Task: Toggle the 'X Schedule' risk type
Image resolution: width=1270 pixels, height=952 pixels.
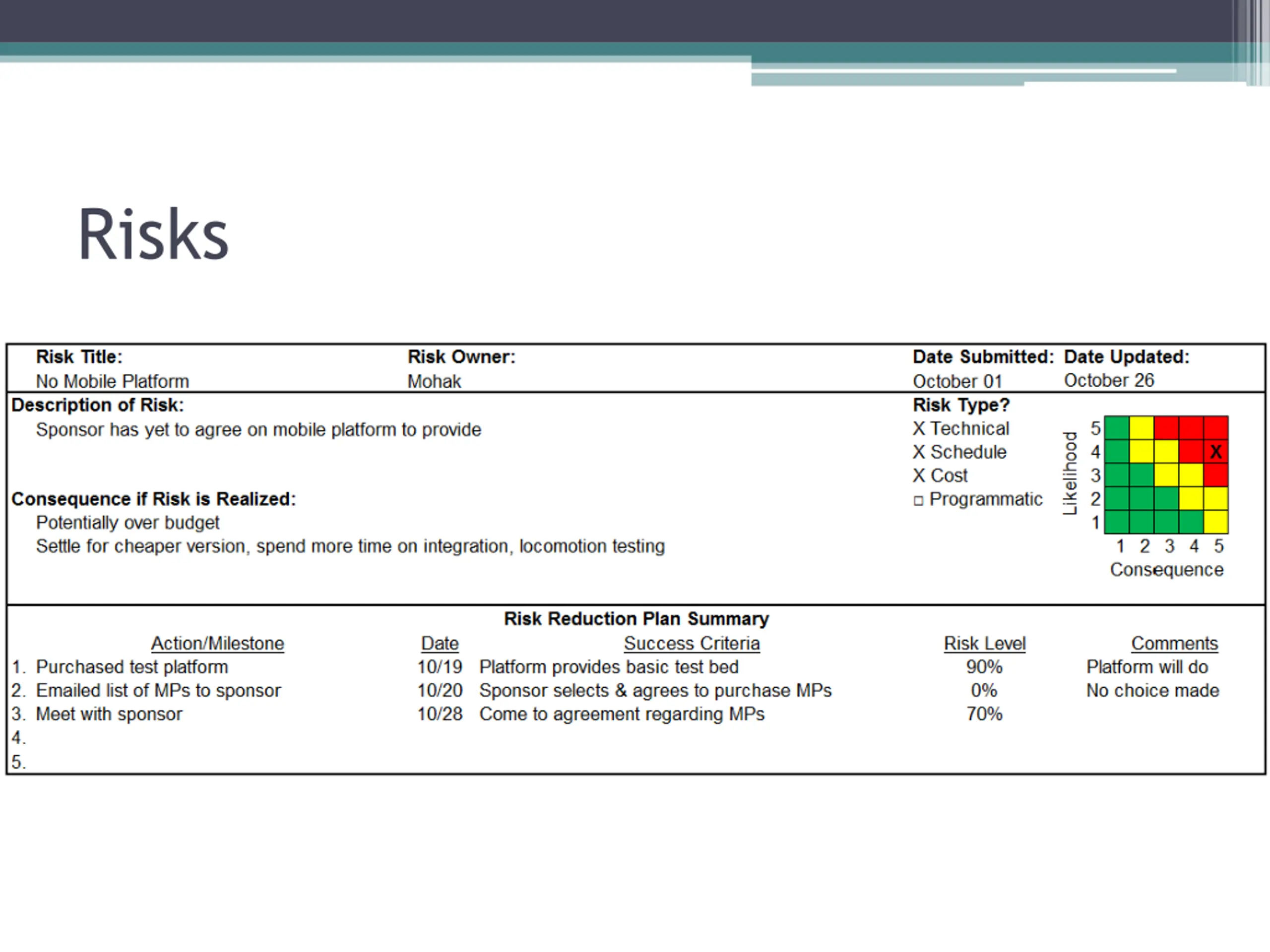Action: 959,452
